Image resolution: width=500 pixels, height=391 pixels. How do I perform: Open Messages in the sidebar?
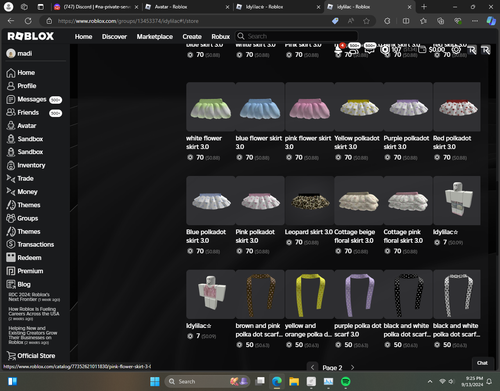point(34,99)
